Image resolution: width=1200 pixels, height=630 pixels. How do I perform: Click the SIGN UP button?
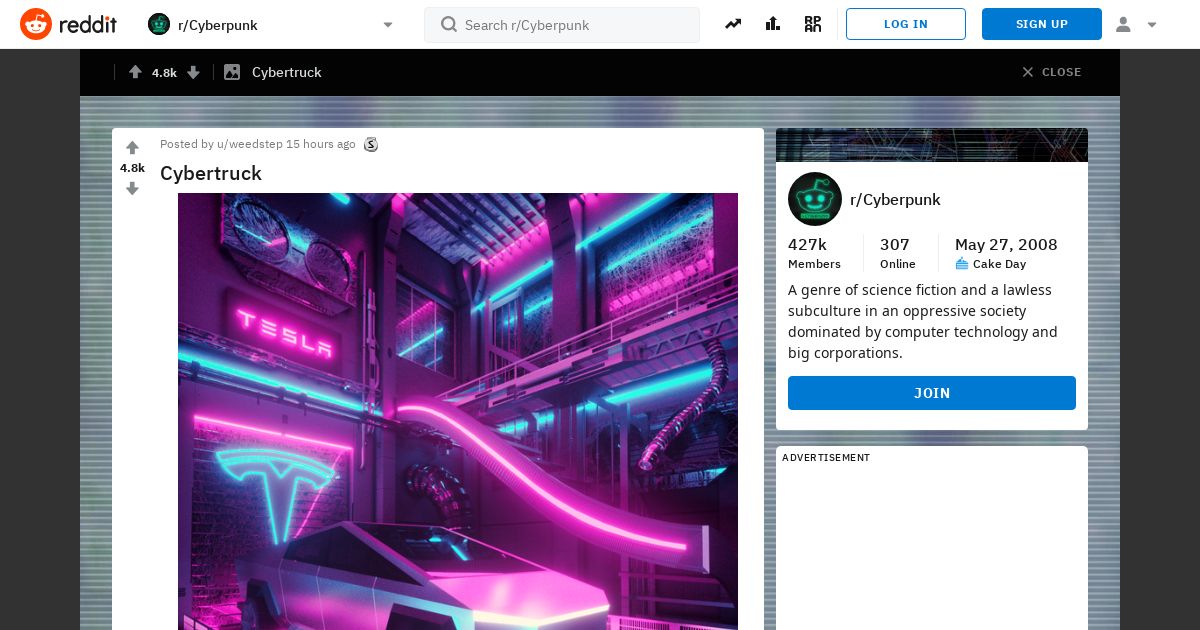pyautogui.click(x=1042, y=24)
